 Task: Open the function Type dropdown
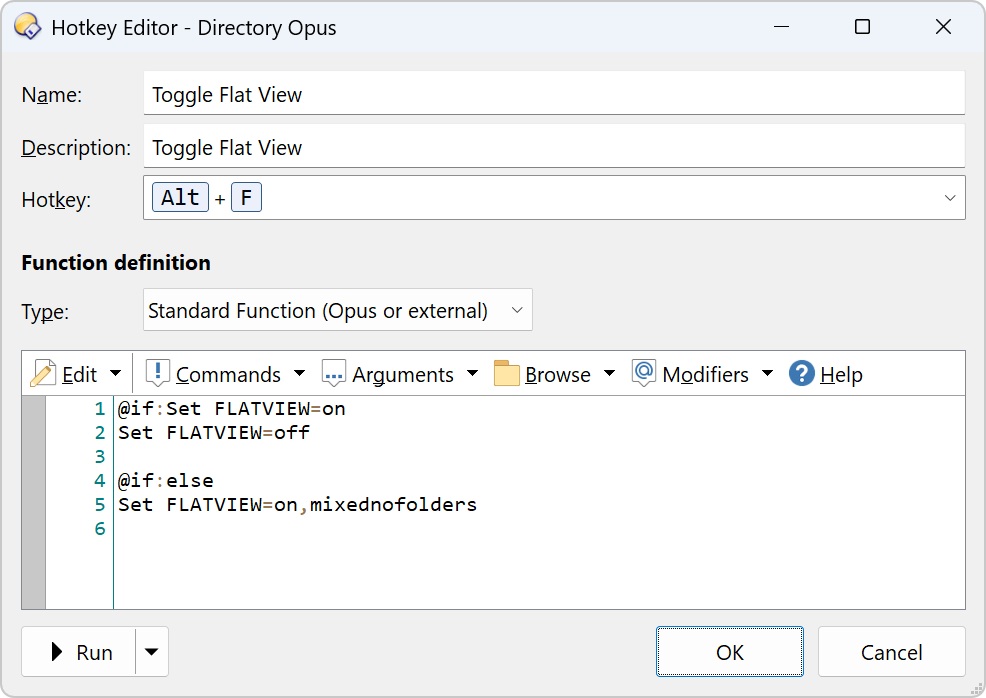point(338,310)
